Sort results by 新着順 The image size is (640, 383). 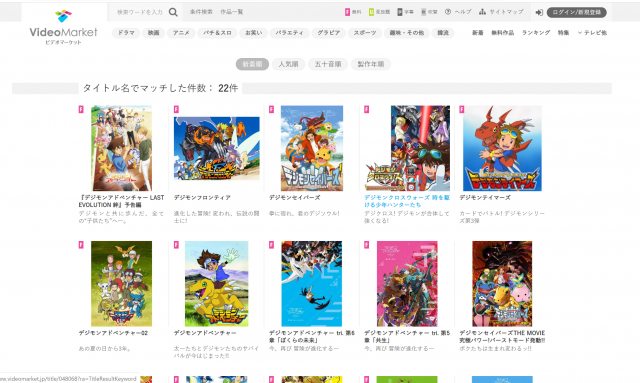[x=252, y=64]
